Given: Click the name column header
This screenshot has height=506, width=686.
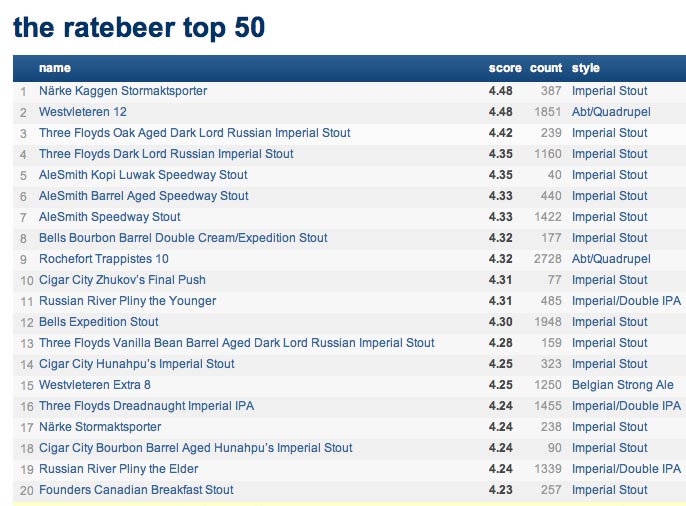Looking at the screenshot, I should (55, 68).
